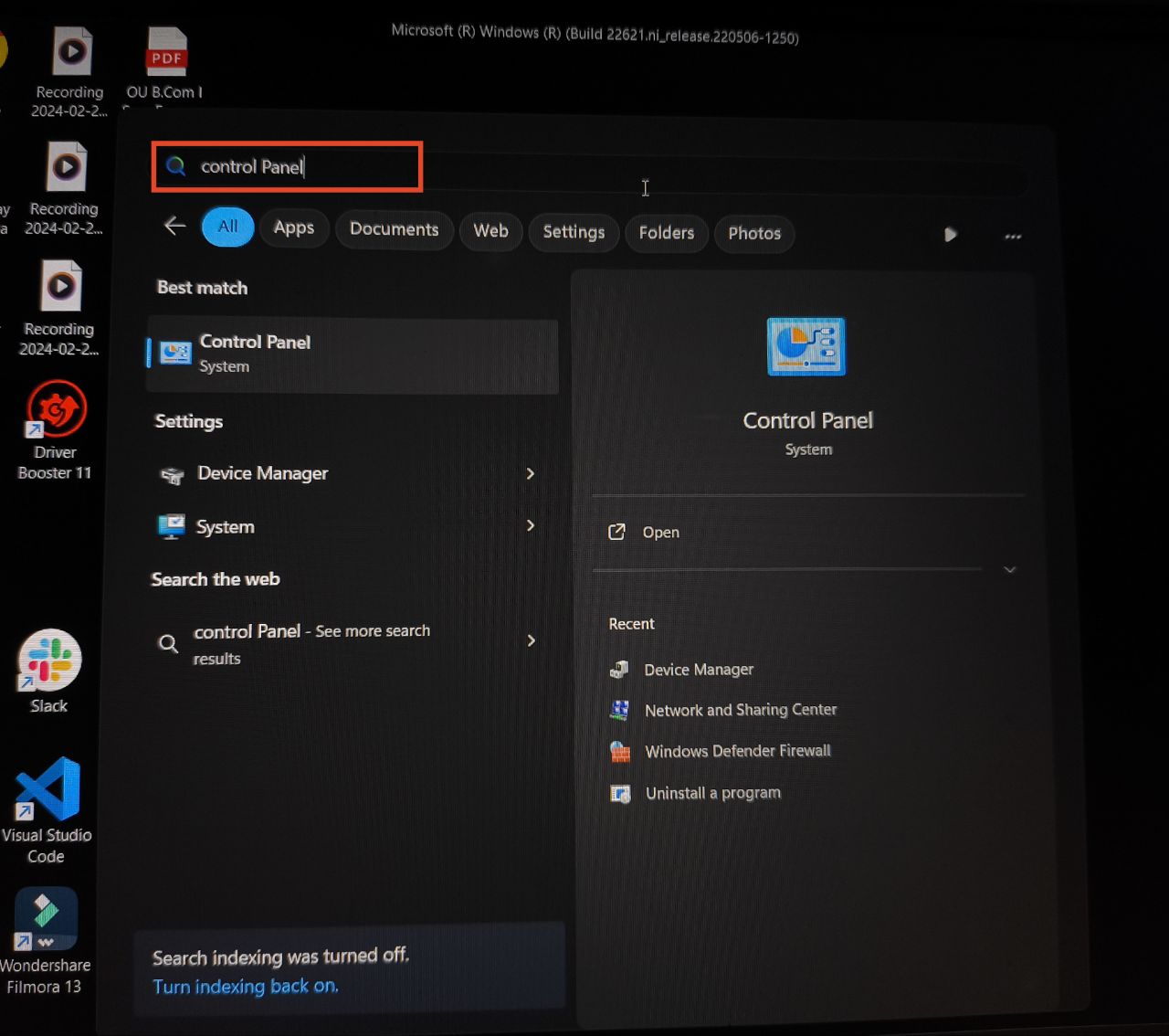The height and width of the screenshot is (1036, 1169).
Task: Open the Slack desktop shortcut
Action: pos(49,661)
